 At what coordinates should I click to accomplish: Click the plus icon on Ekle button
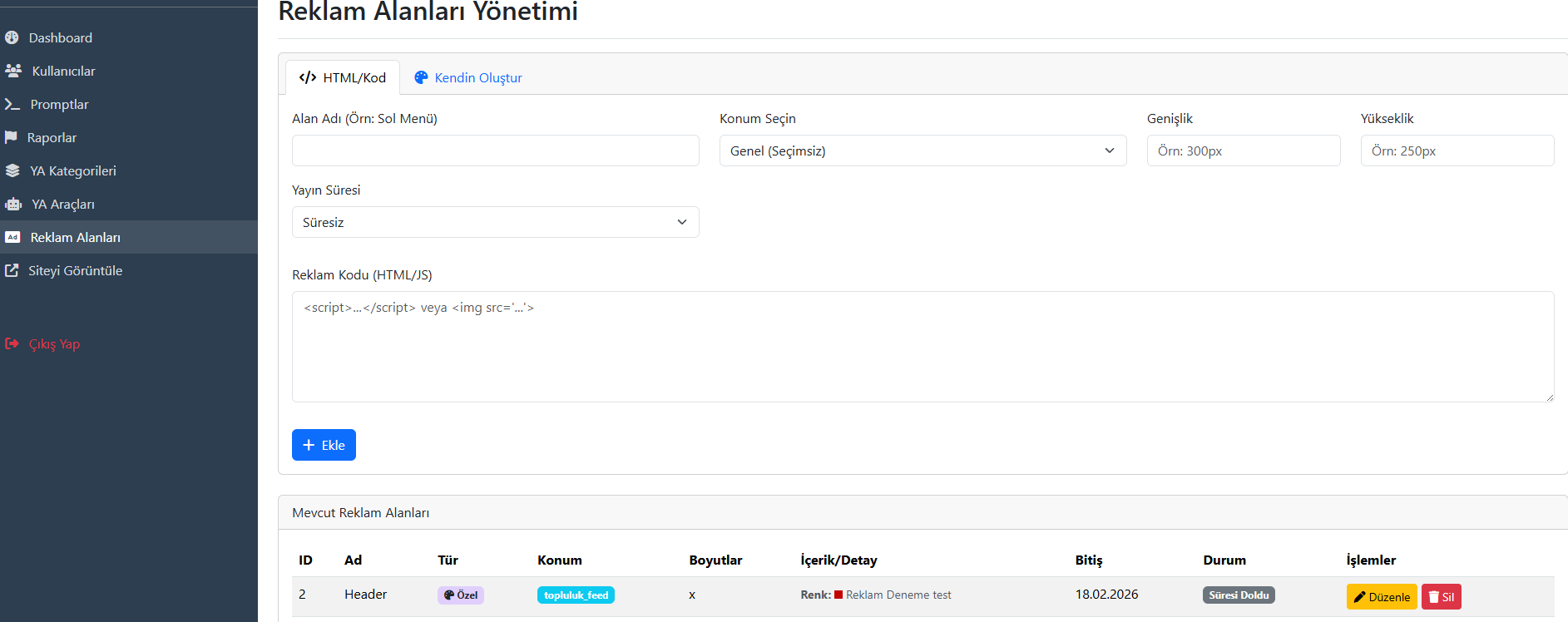pos(309,445)
